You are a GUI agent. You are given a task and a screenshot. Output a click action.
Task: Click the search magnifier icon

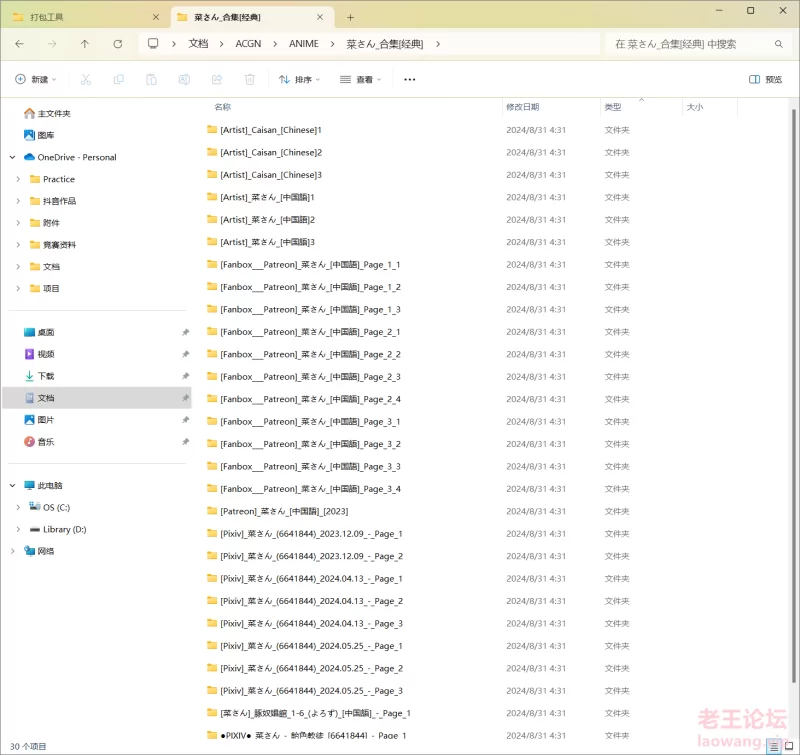point(779,44)
